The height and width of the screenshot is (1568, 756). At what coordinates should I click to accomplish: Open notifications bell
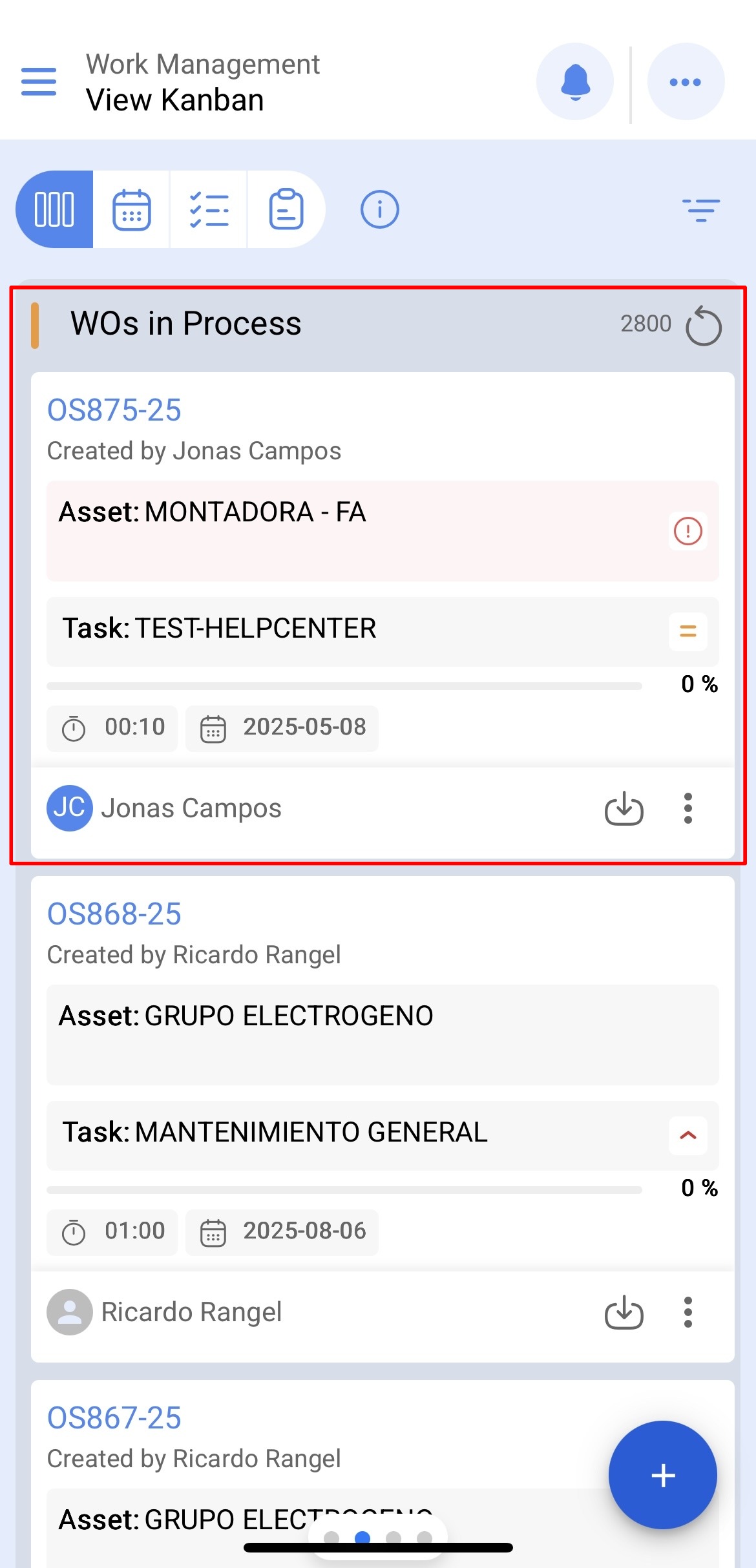point(575,81)
